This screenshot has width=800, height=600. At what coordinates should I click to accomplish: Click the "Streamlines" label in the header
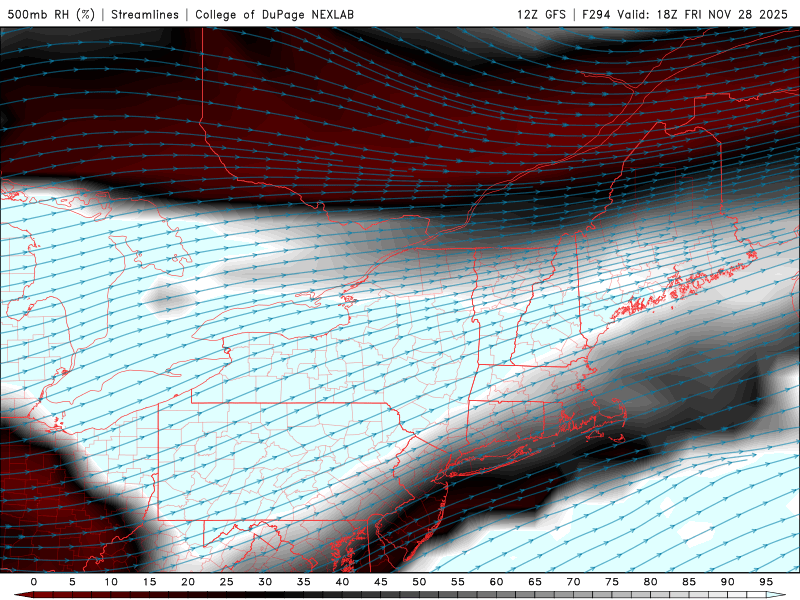coord(145,14)
